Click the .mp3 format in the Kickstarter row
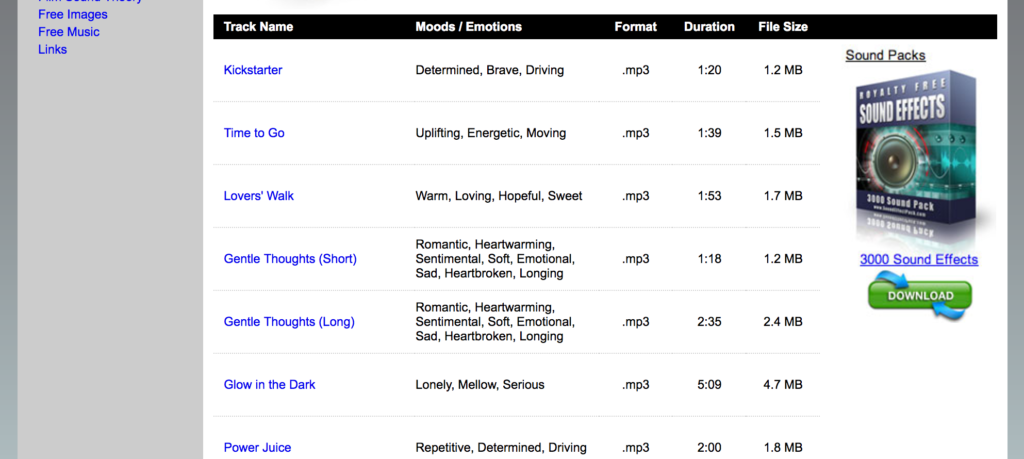The width and height of the screenshot is (1024, 459). 635,70
